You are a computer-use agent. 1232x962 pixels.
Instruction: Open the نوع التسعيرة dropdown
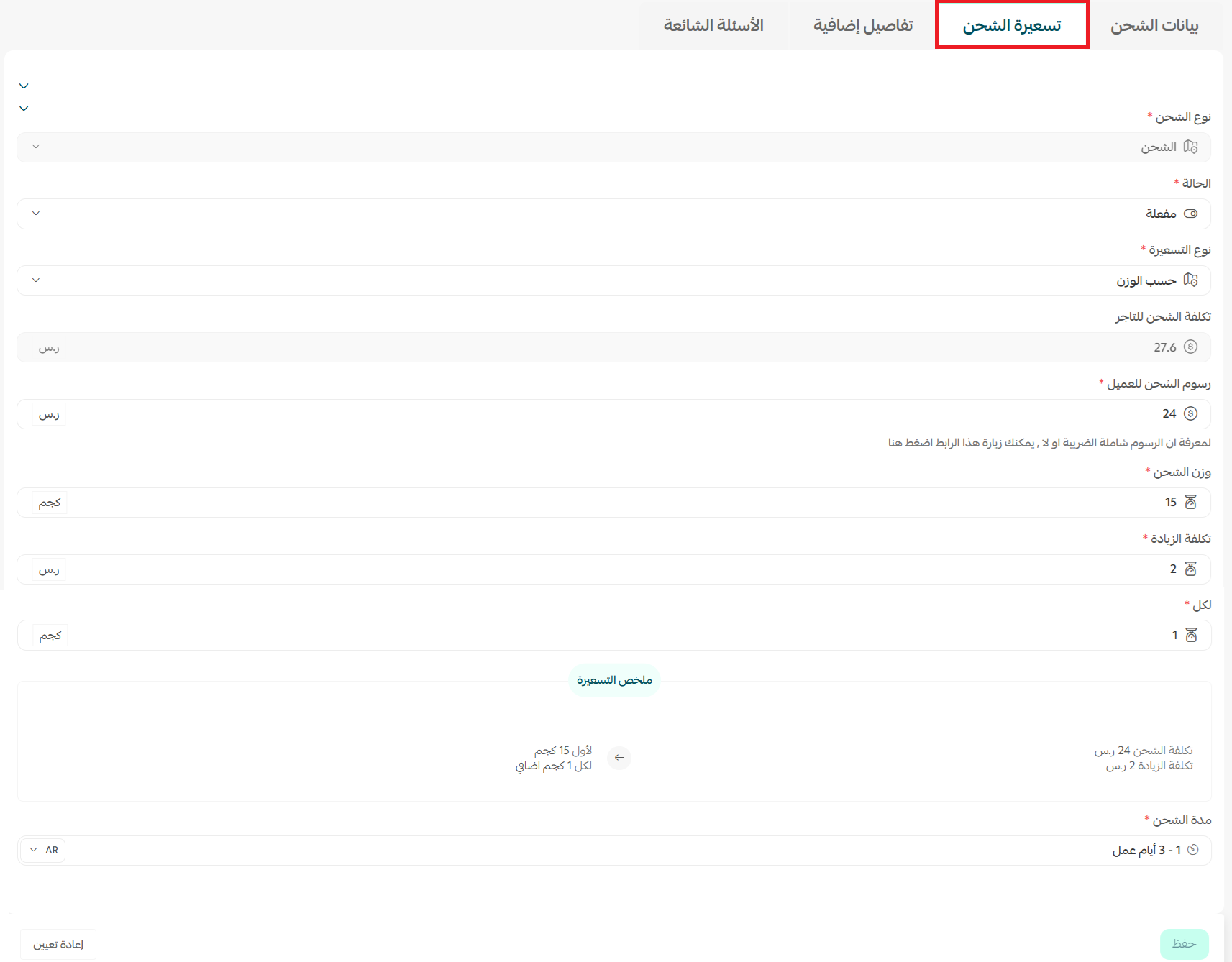(x=35, y=280)
